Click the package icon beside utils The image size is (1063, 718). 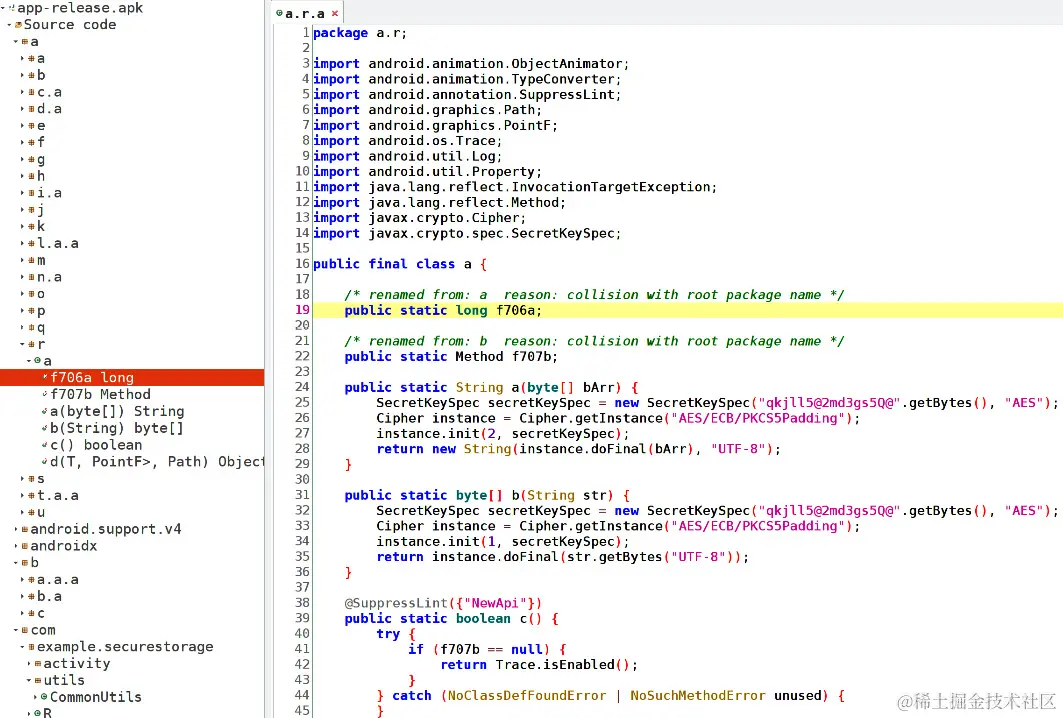[37, 680]
